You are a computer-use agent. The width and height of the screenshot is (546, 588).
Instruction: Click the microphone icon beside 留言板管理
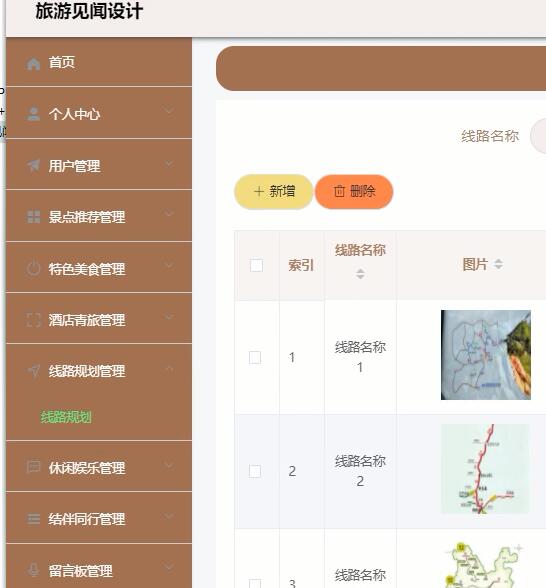pyautogui.click(x=33, y=570)
